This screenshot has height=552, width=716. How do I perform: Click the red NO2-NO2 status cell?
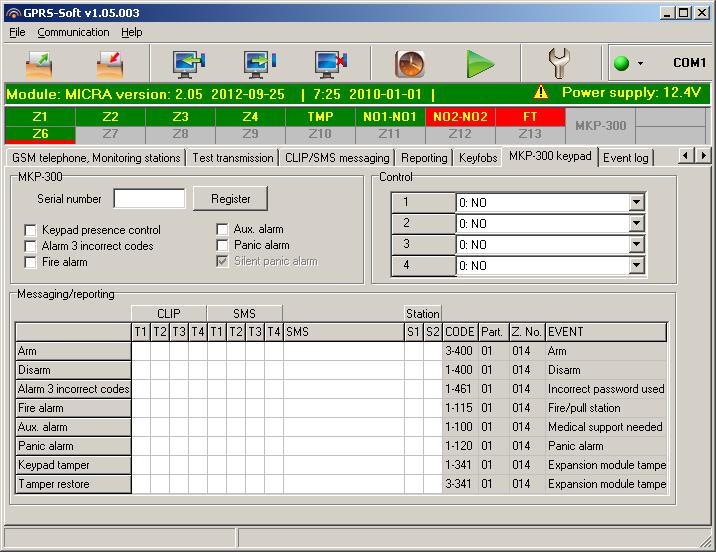pos(460,117)
